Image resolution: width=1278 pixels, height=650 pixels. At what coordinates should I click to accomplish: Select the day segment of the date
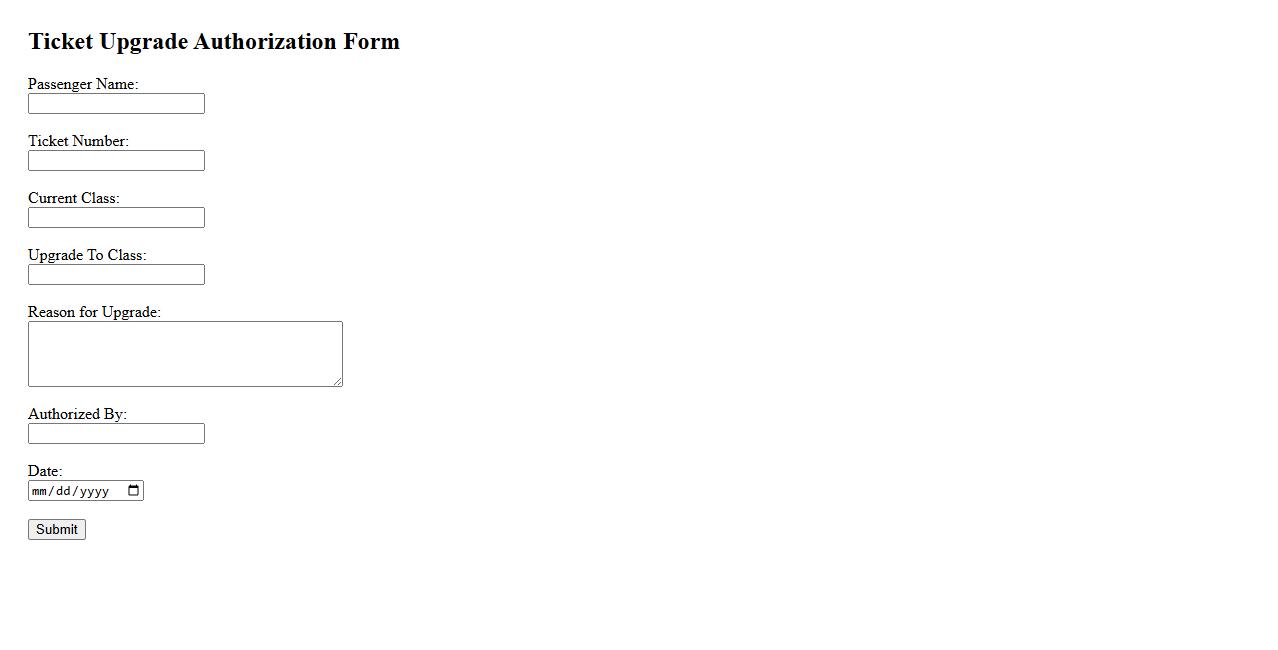[x=64, y=491]
